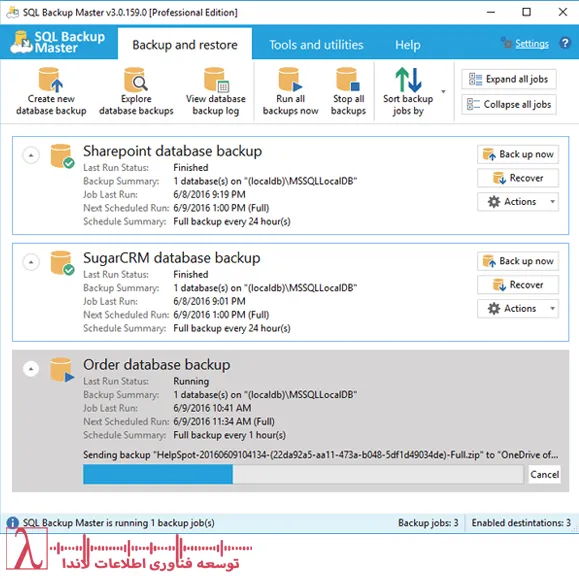579x579 pixels.
Task: Click 'SQL Backup Master is running 1 backup job(s)'
Action: pyautogui.click(x=119, y=523)
